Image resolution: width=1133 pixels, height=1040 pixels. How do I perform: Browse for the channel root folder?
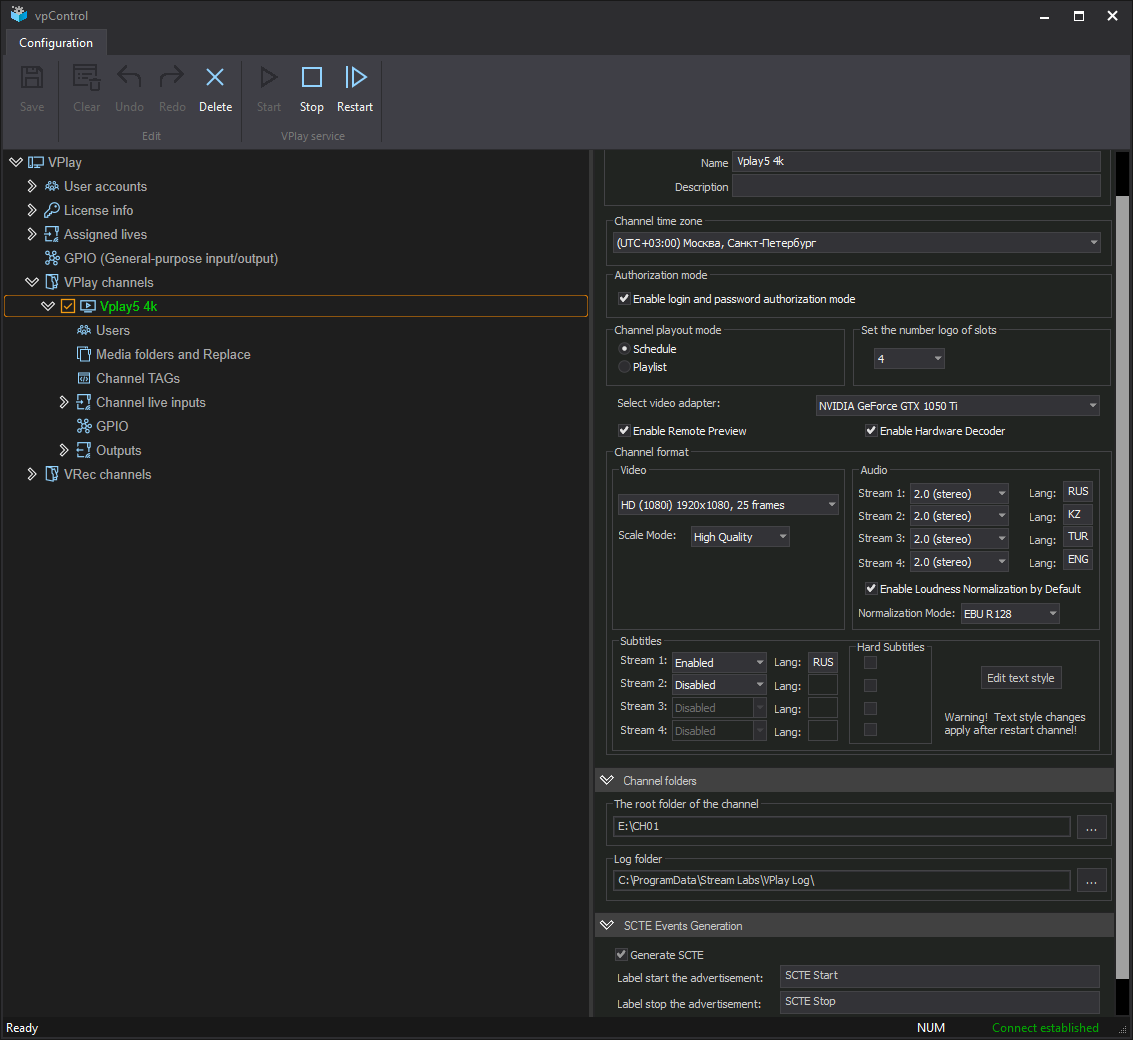[1092, 827]
